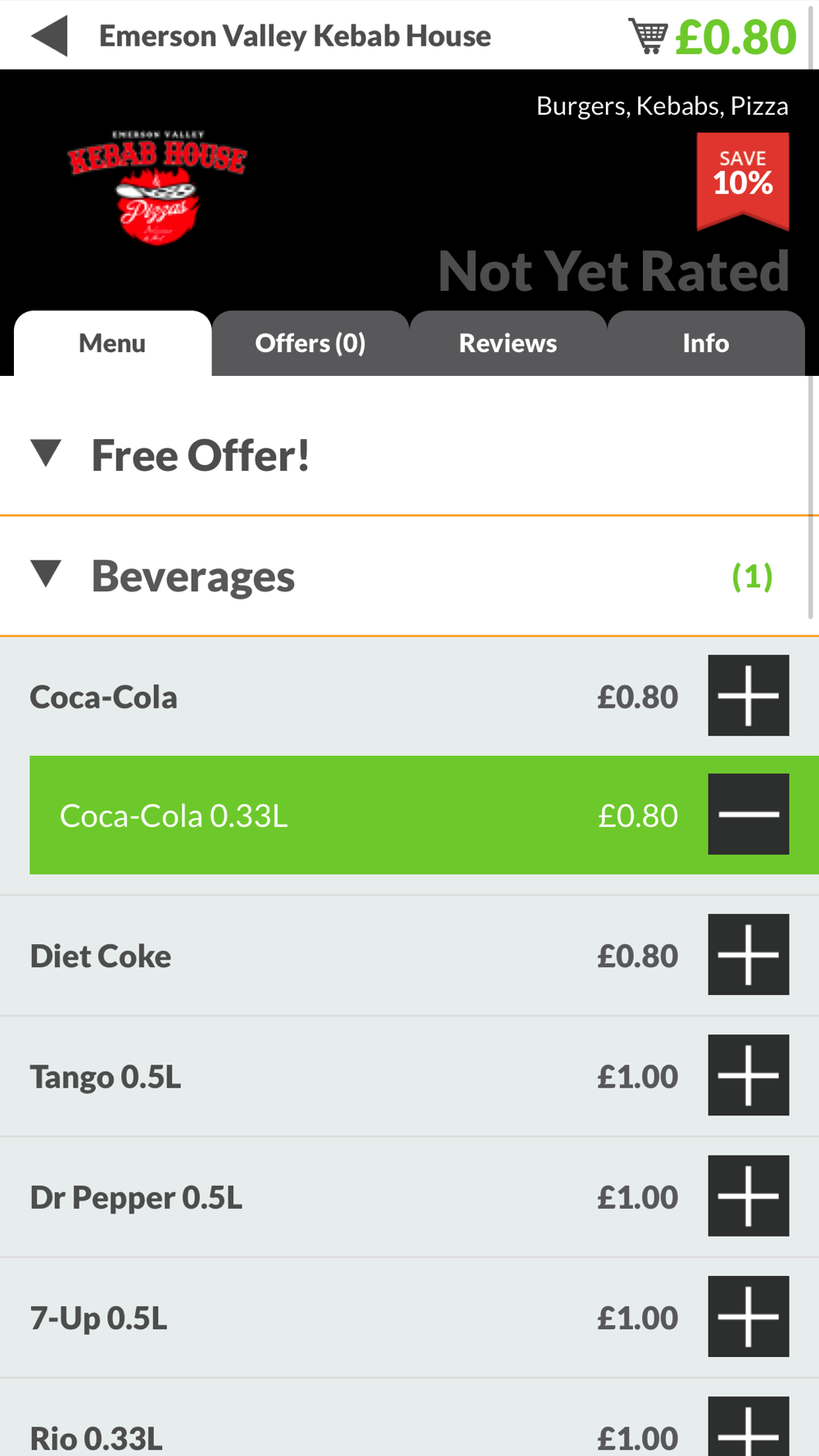Tap the back arrow icon
This screenshot has width=819, height=1456.
(x=49, y=36)
